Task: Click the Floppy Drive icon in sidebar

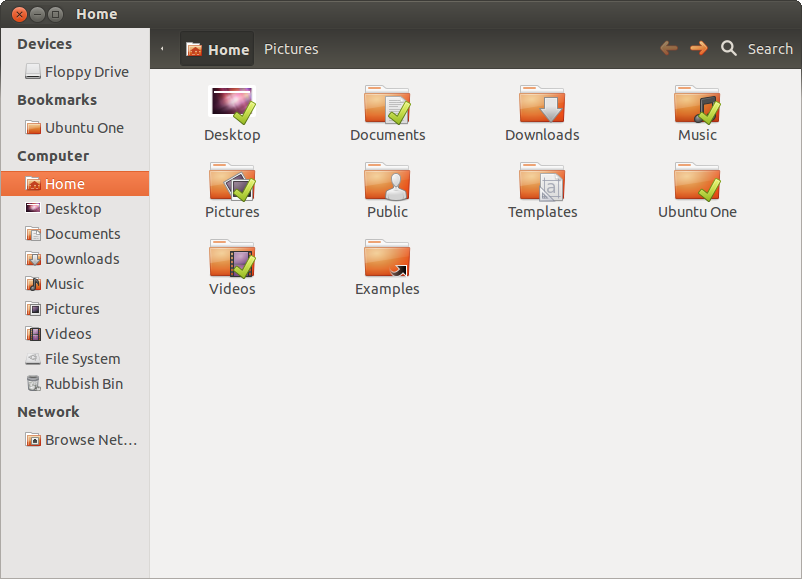Action: coord(33,72)
